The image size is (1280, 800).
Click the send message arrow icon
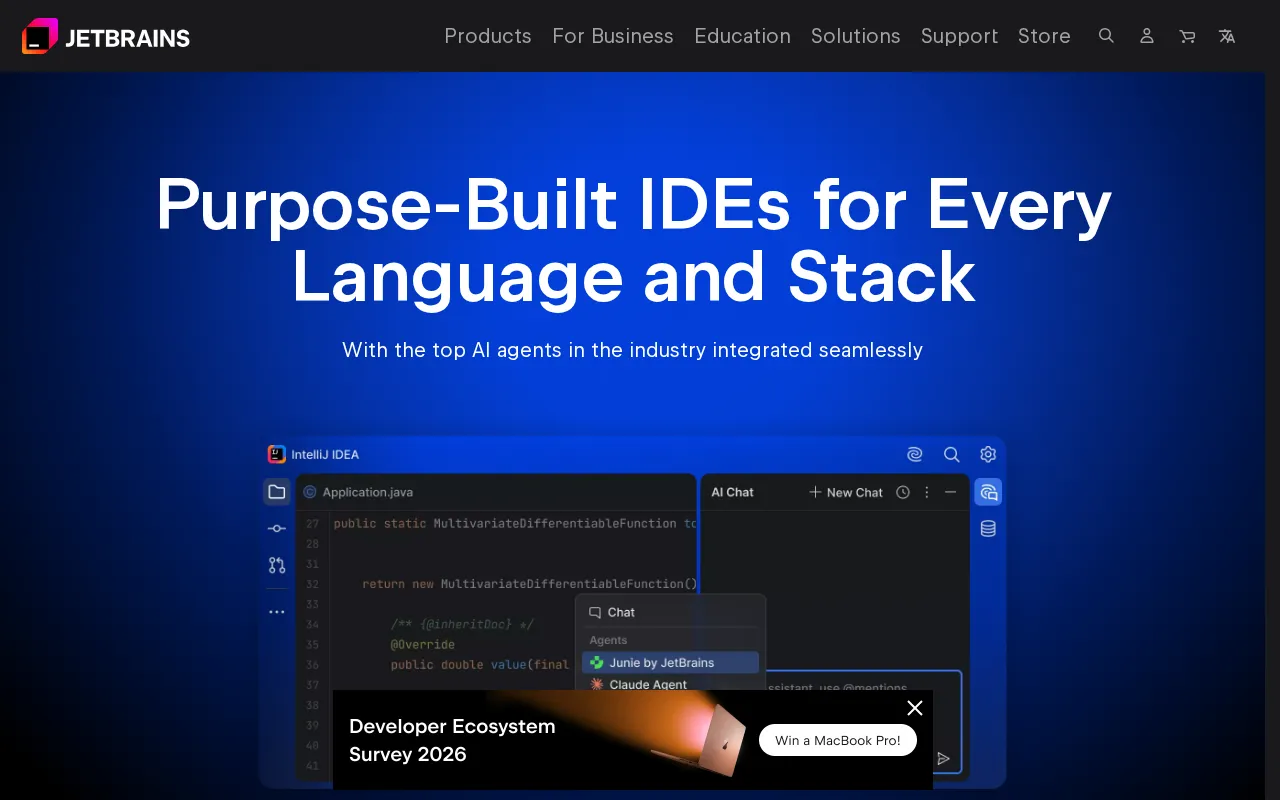pyautogui.click(x=944, y=758)
